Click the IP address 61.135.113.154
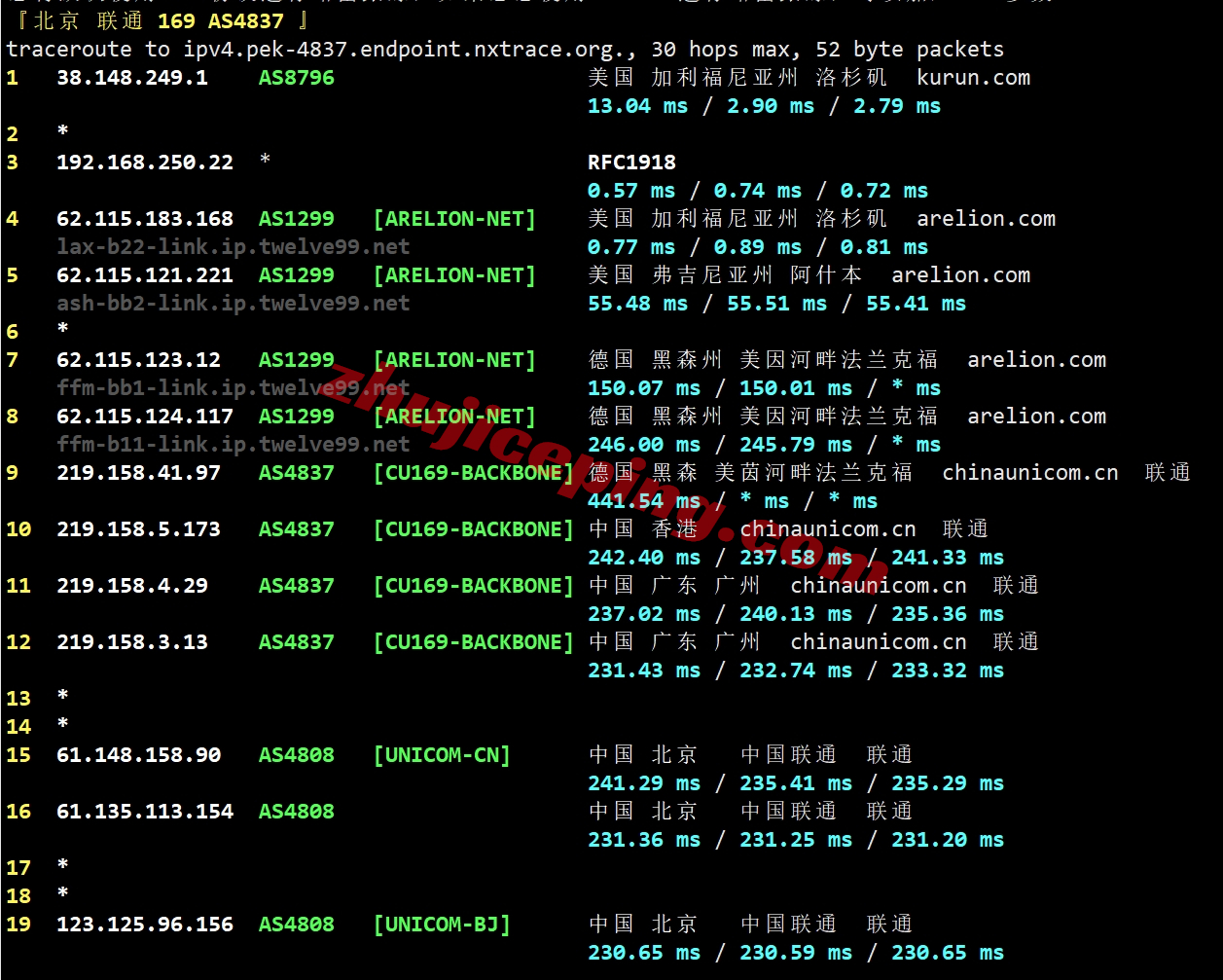Screen dimensions: 1223x980 click(145, 812)
